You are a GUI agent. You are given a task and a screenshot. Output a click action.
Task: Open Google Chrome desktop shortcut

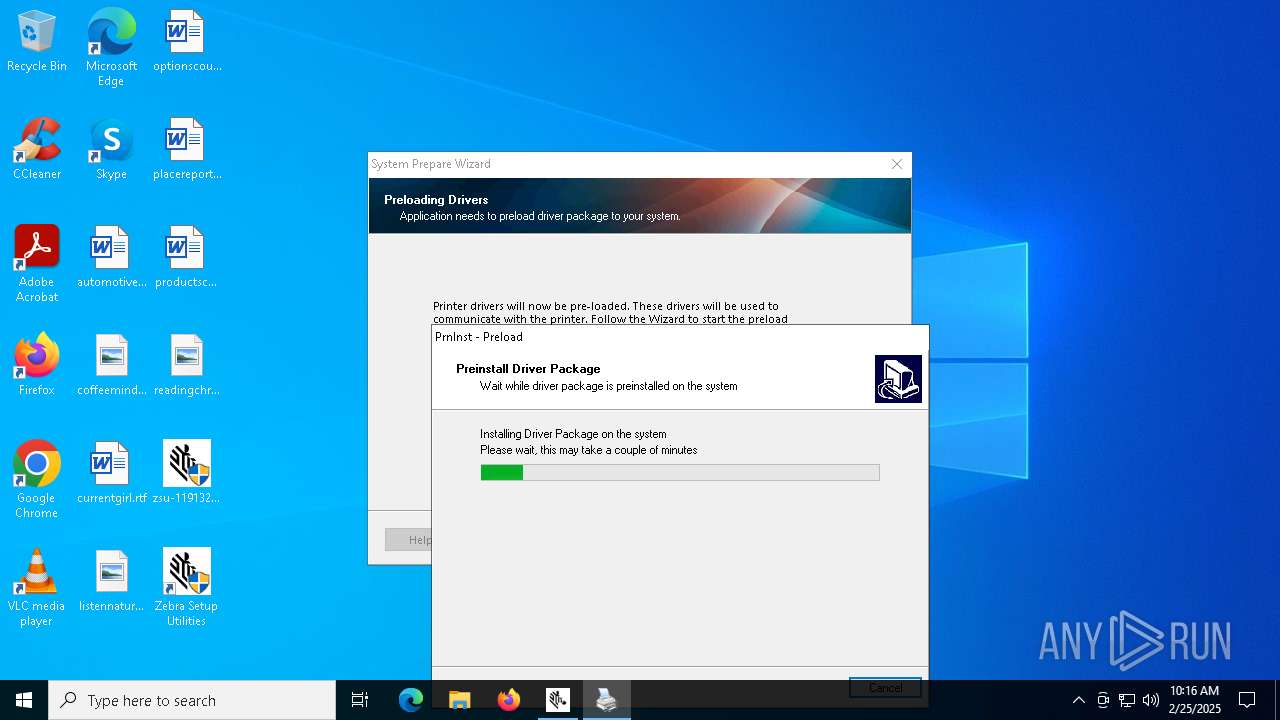(x=37, y=480)
